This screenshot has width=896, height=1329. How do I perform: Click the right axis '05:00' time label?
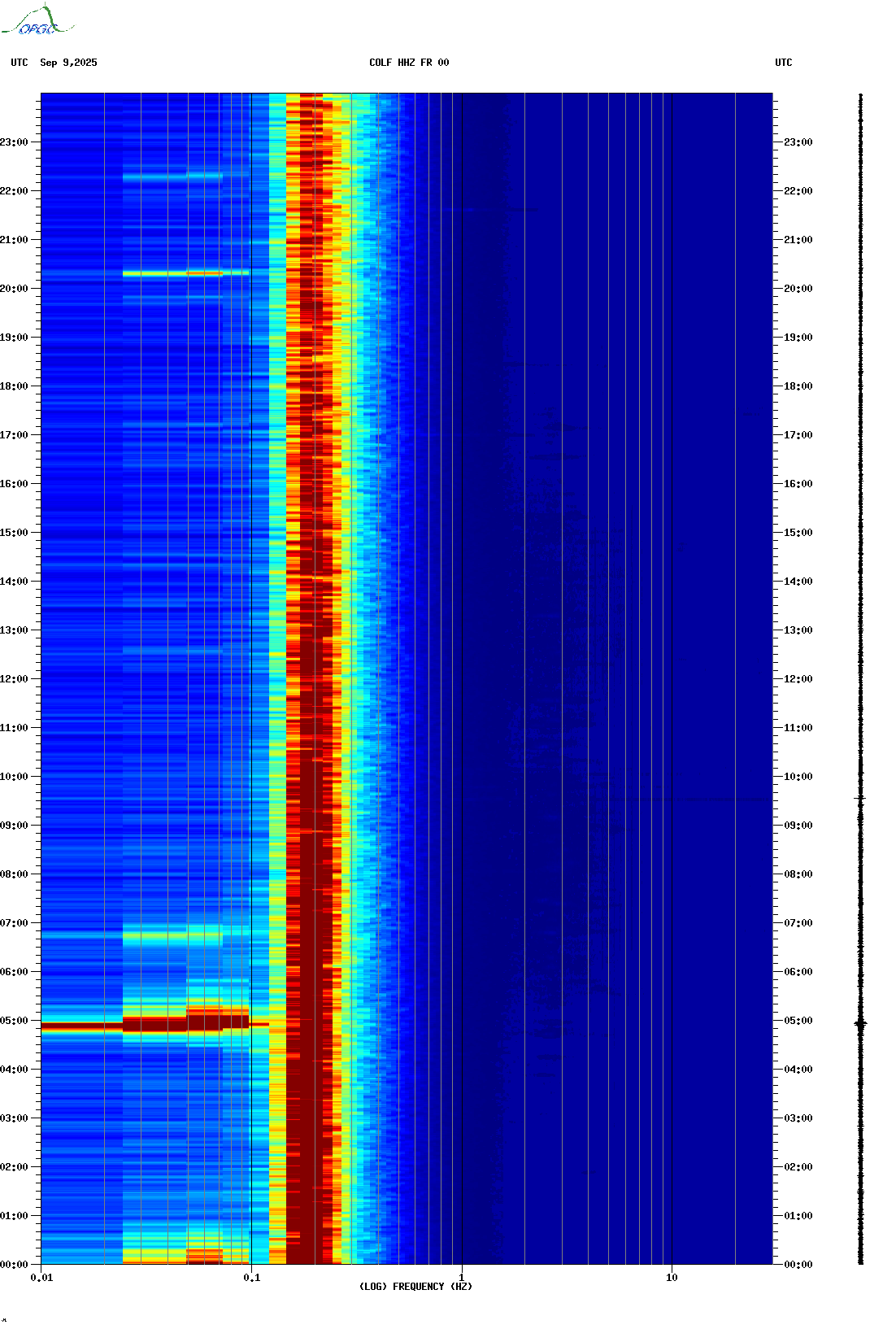point(798,1021)
